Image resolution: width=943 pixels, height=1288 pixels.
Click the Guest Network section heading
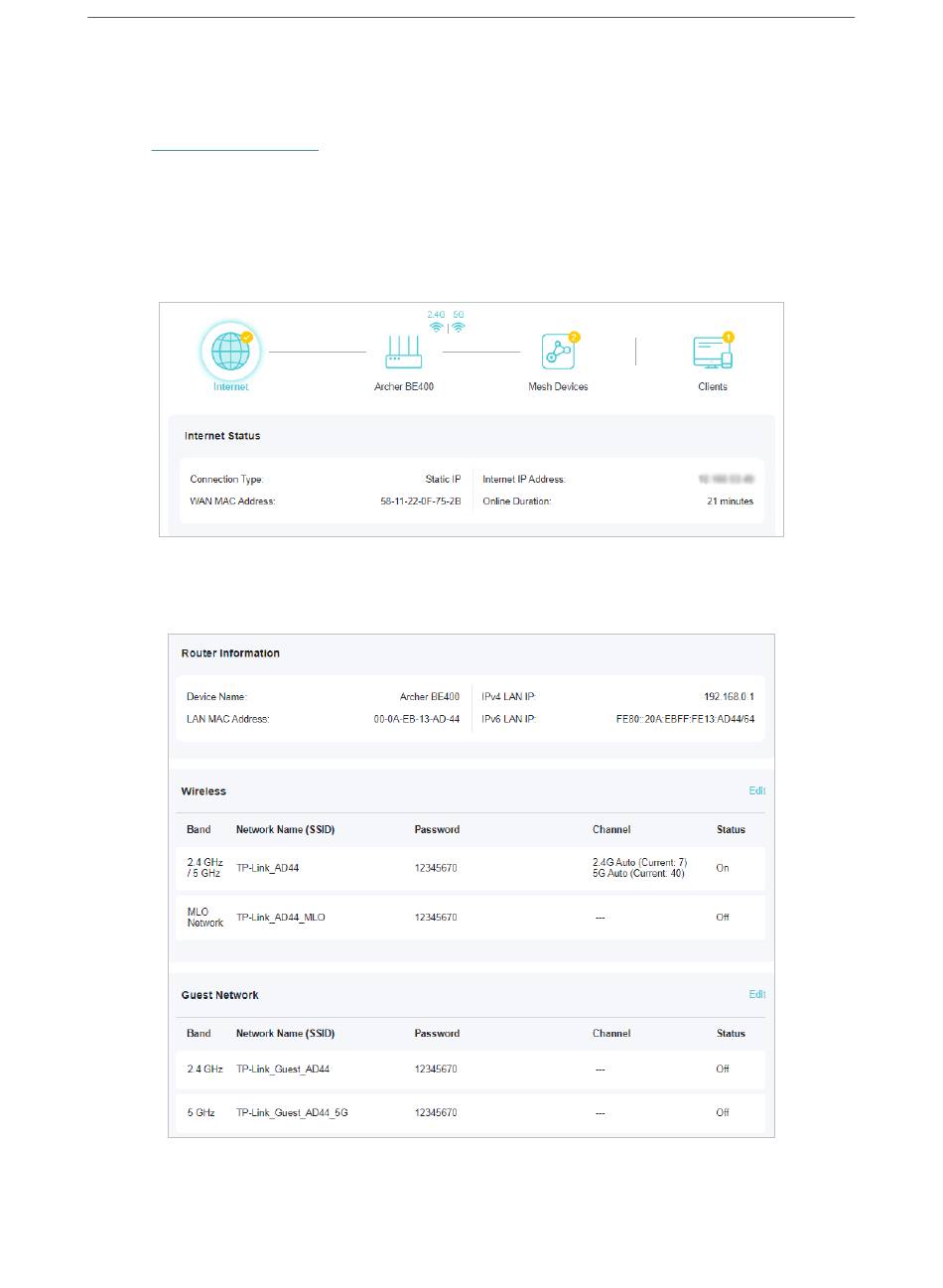219,995
